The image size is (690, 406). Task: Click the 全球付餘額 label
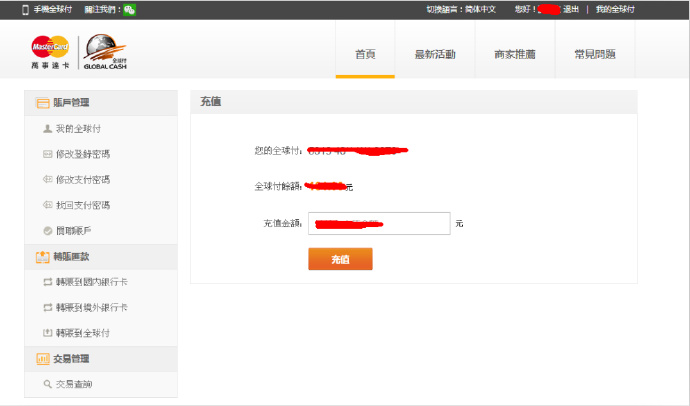[x=278, y=187]
